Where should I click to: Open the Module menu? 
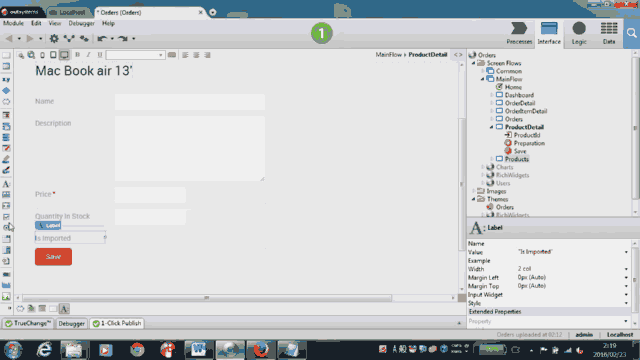click(13, 23)
